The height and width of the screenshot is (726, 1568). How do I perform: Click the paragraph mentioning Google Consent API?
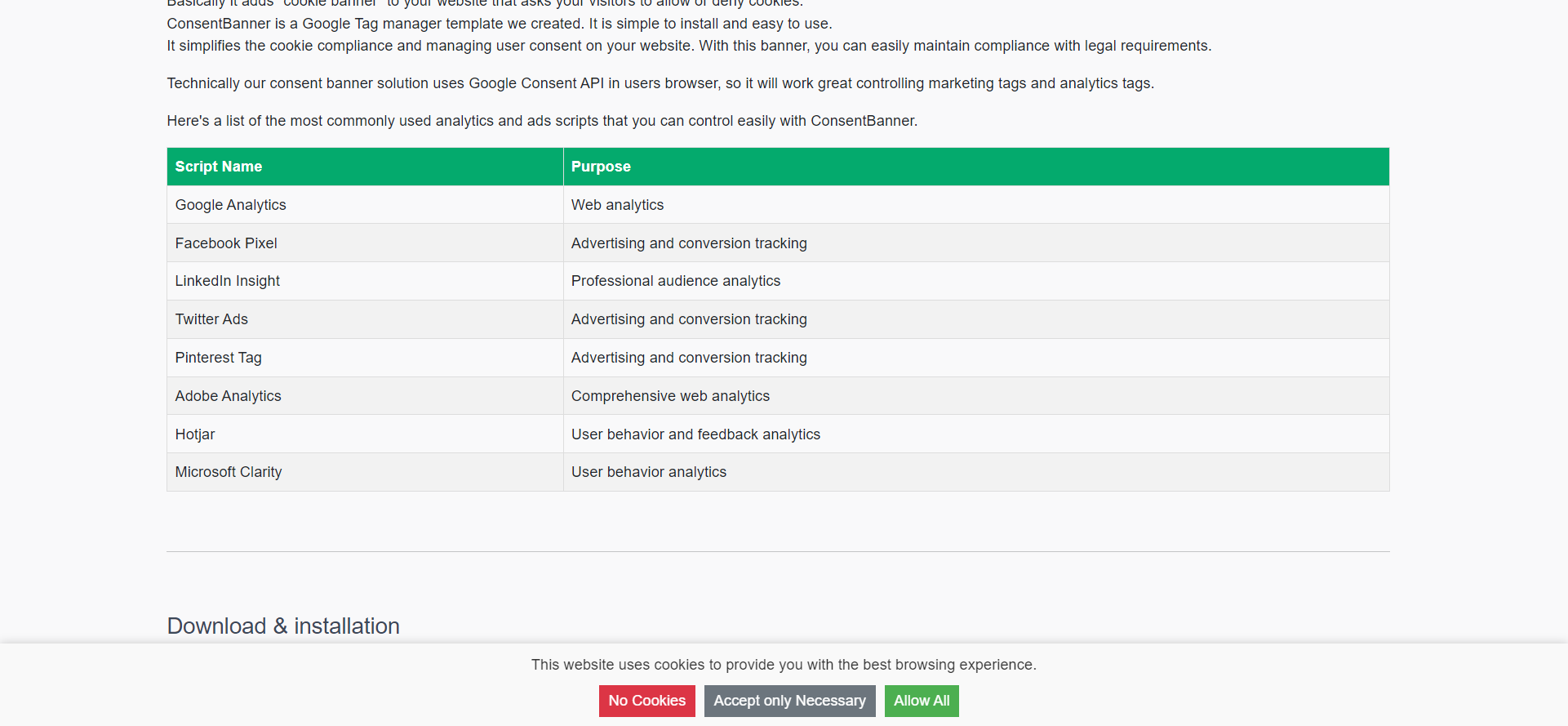pos(660,83)
